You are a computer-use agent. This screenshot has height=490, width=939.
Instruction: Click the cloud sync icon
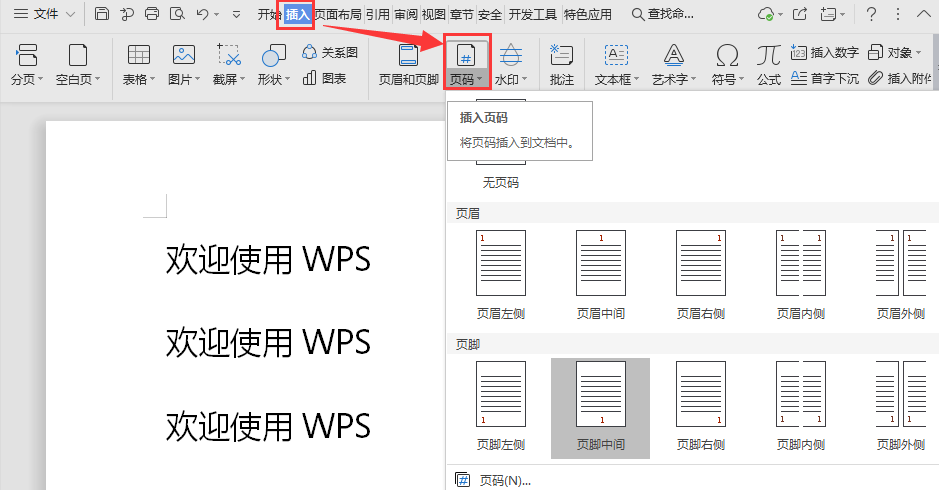[x=766, y=14]
